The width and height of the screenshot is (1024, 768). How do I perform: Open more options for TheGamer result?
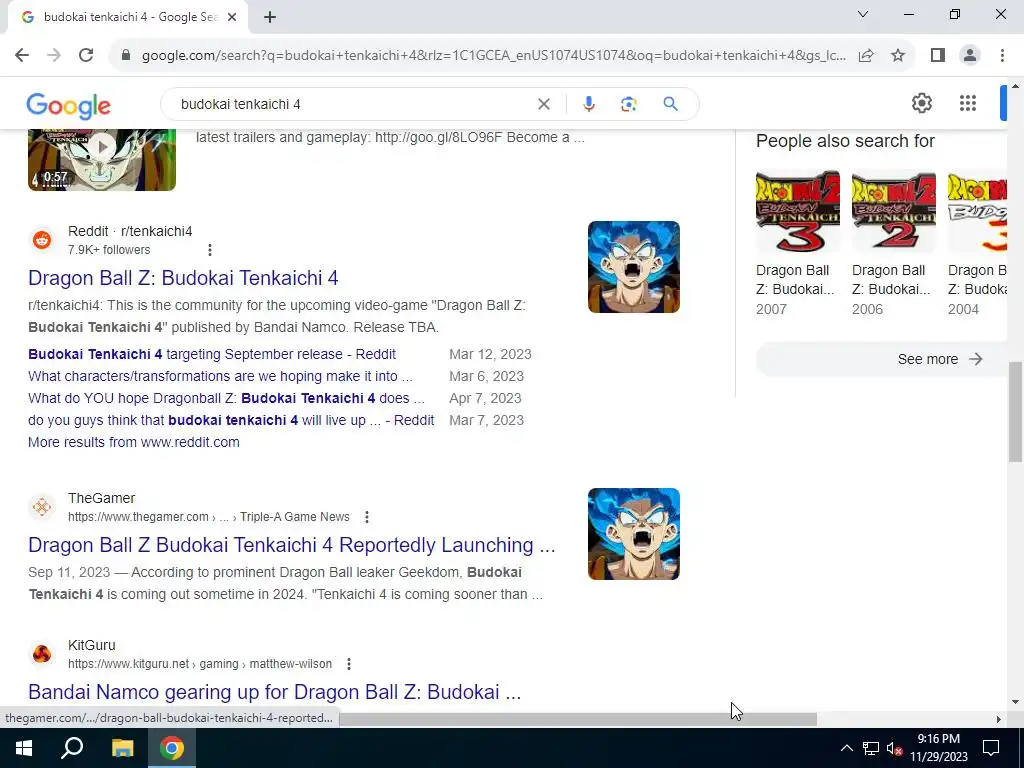click(x=367, y=517)
